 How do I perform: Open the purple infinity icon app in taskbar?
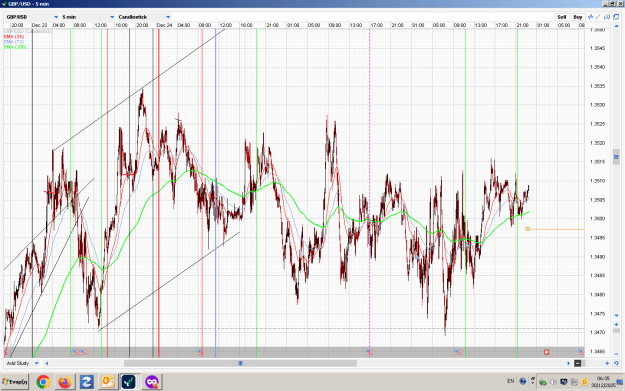point(151,382)
